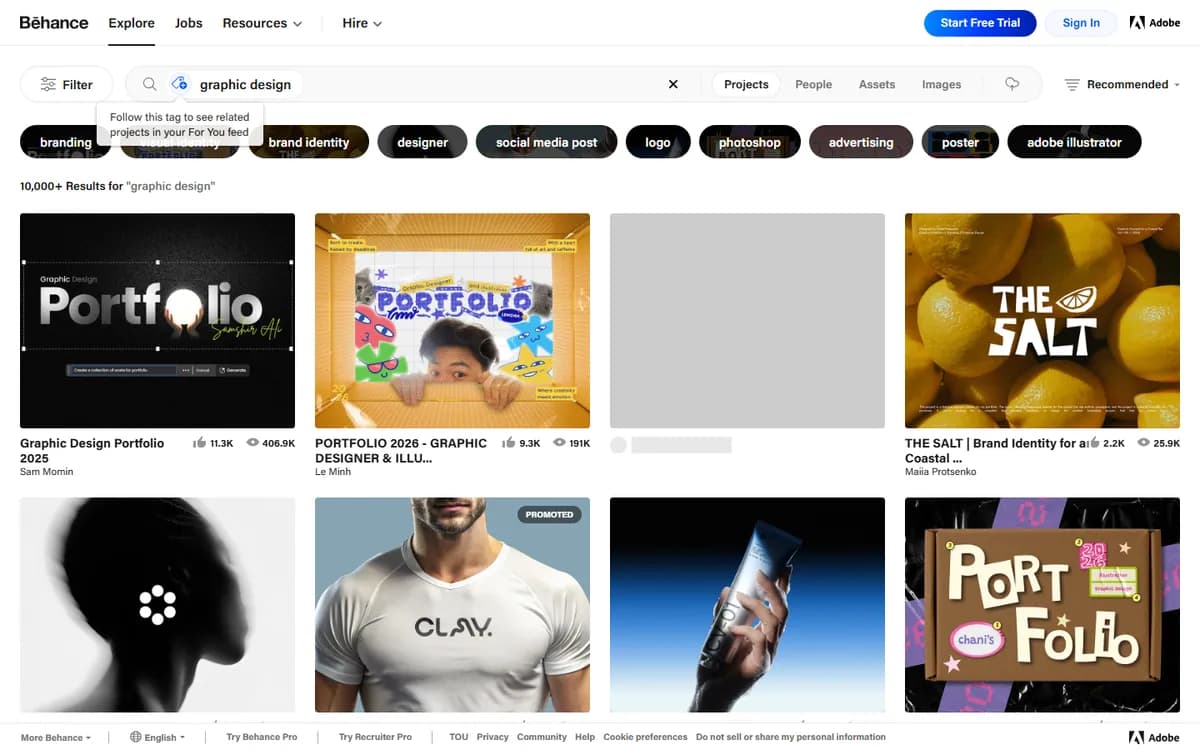The image size is (1200, 750).
Task: Click the Behance logo
Action: pyautogui.click(x=54, y=22)
